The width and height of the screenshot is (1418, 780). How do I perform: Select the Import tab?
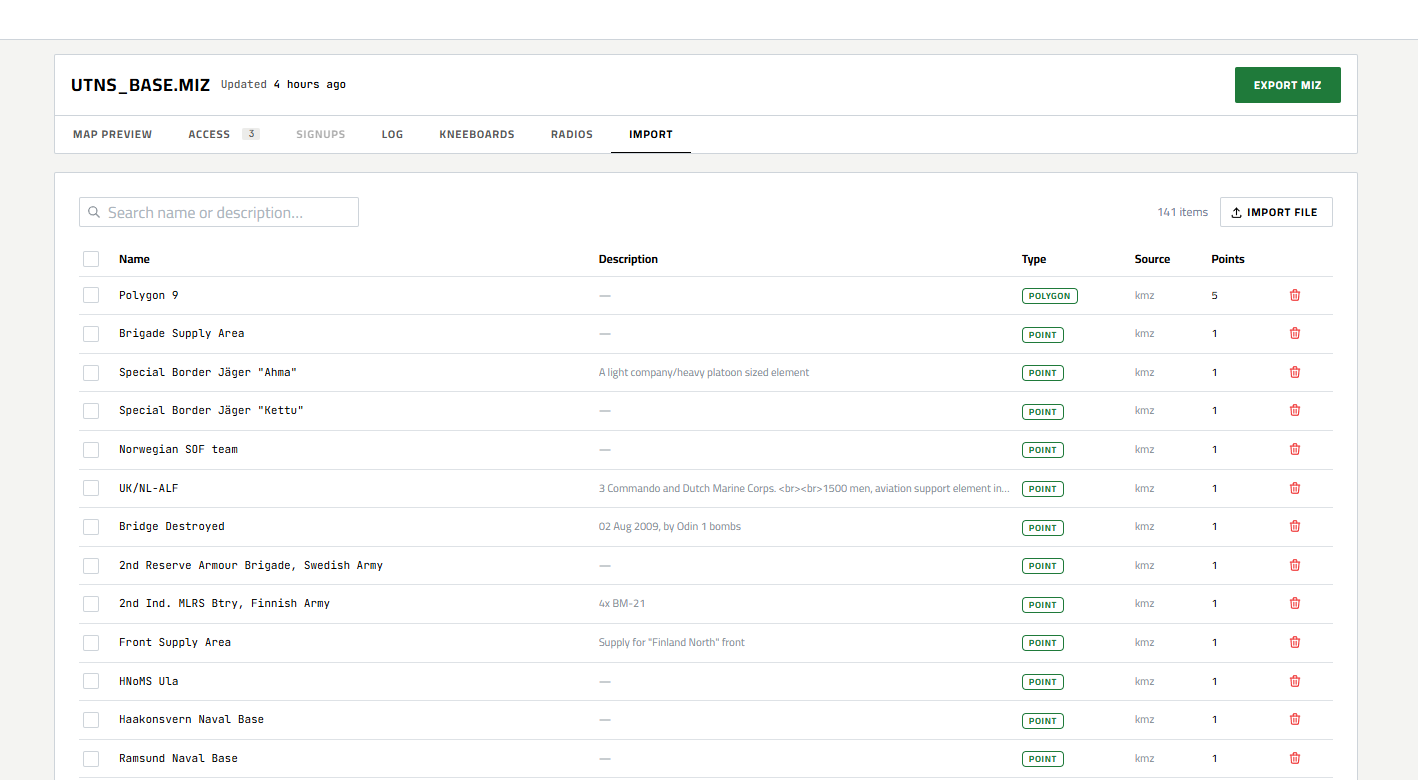651,134
